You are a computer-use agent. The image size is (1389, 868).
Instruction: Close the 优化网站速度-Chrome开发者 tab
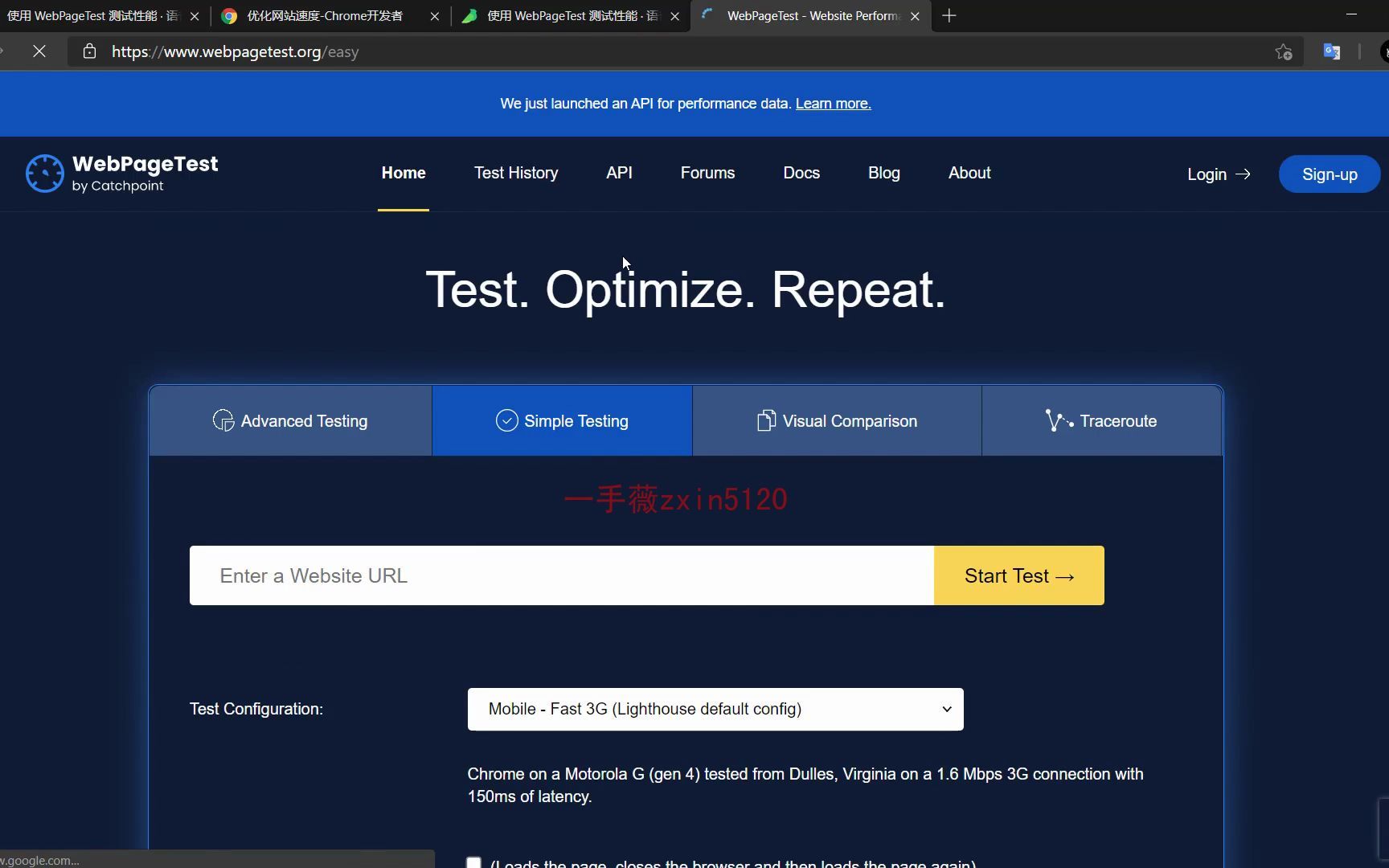click(435, 16)
